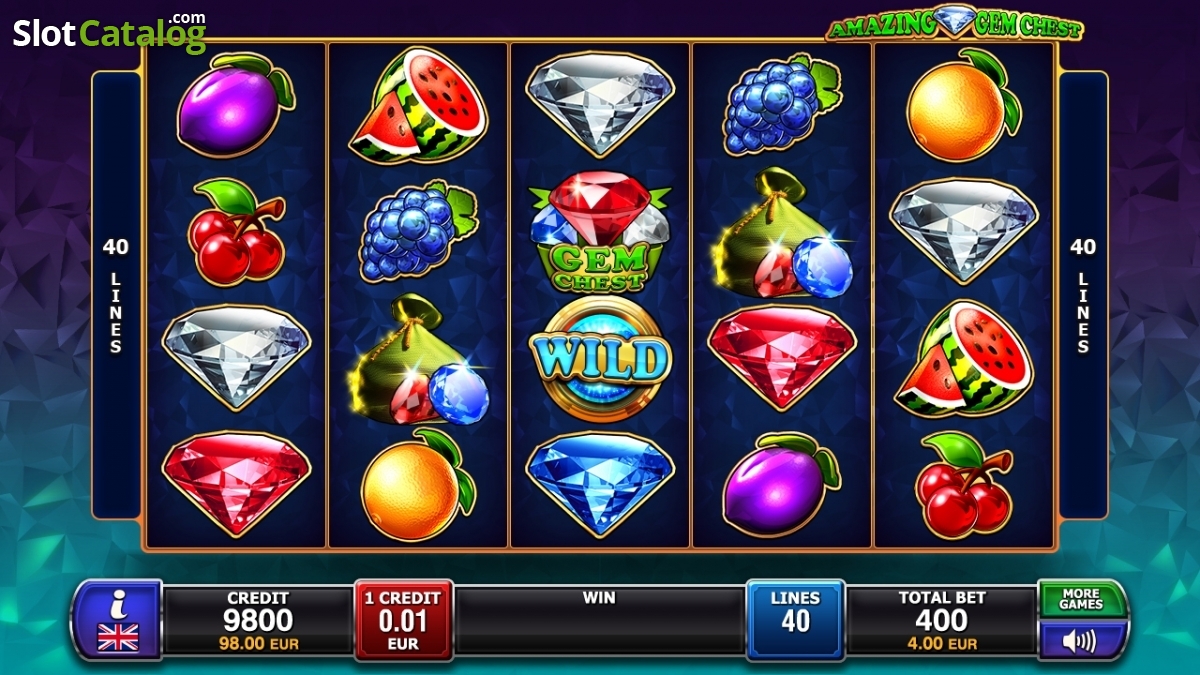
Task: Select the plum in the first reel
Action: coord(235,106)
